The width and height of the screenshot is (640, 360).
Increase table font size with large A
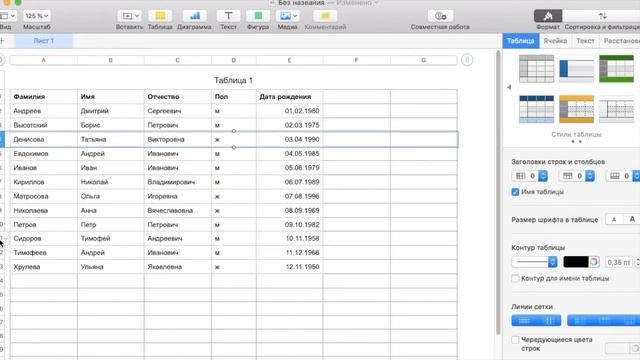coord(632,220)
